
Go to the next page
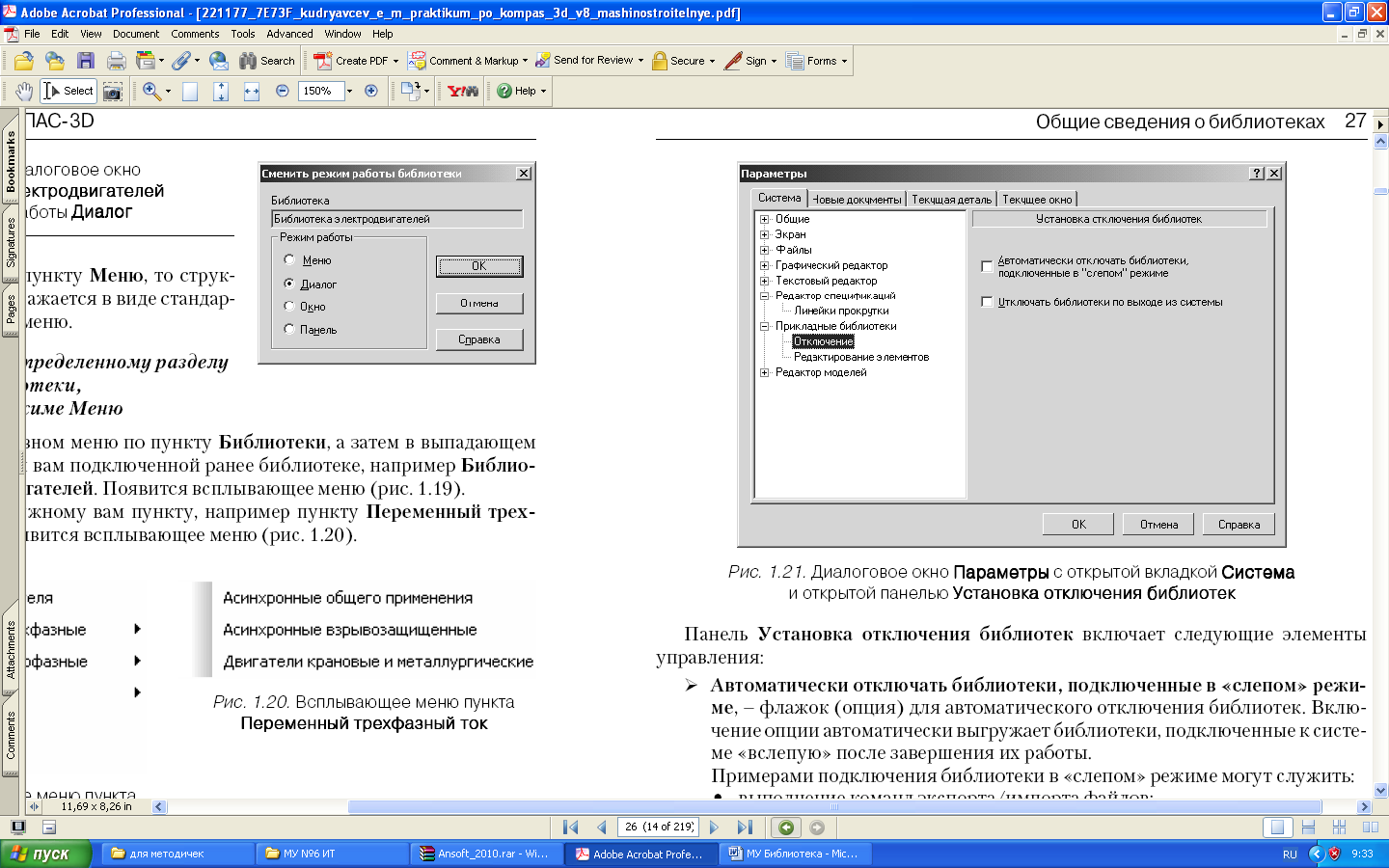(714, 827)
